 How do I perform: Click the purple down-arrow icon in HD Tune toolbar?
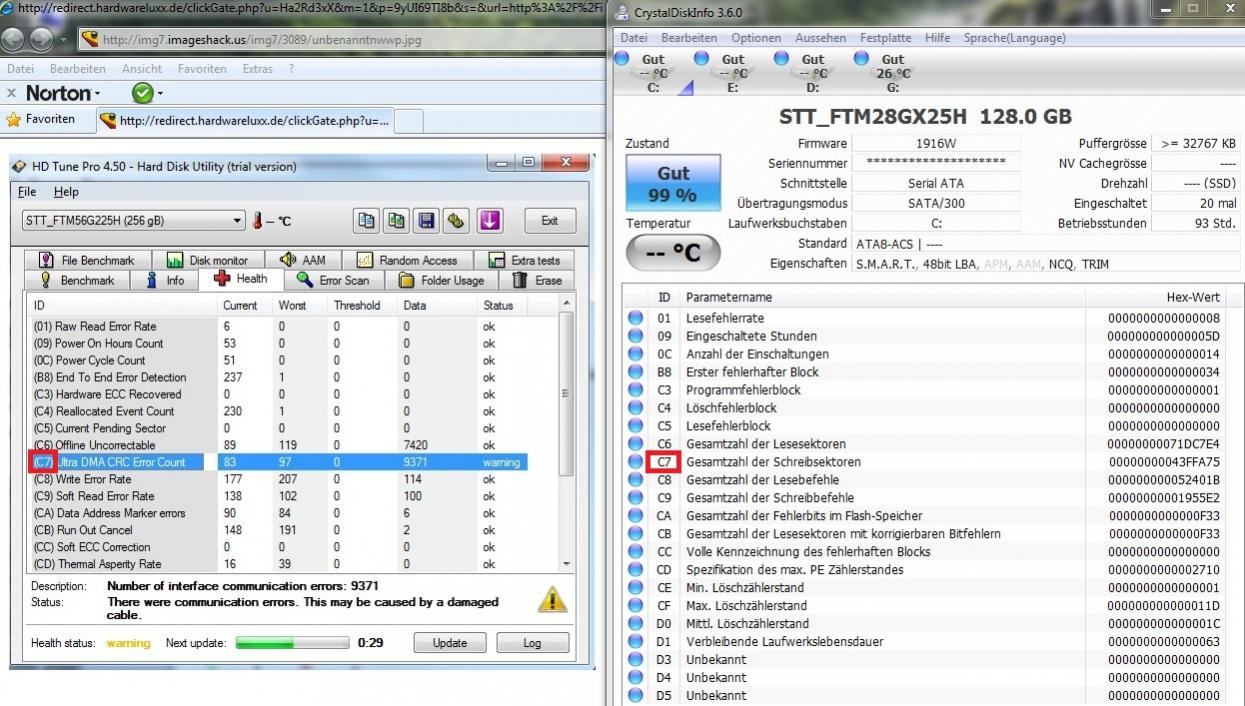(x=490, y=221)
